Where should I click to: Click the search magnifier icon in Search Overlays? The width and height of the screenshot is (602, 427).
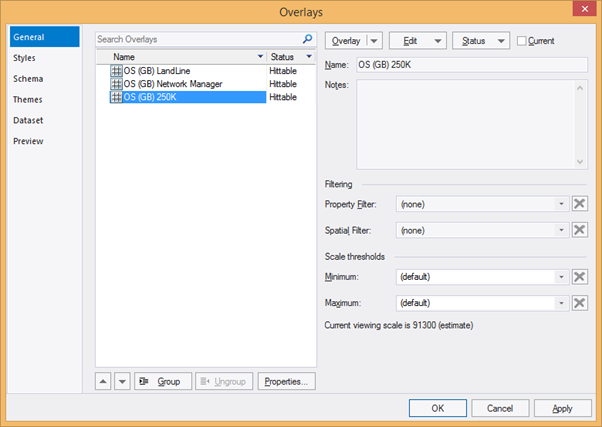307,39
